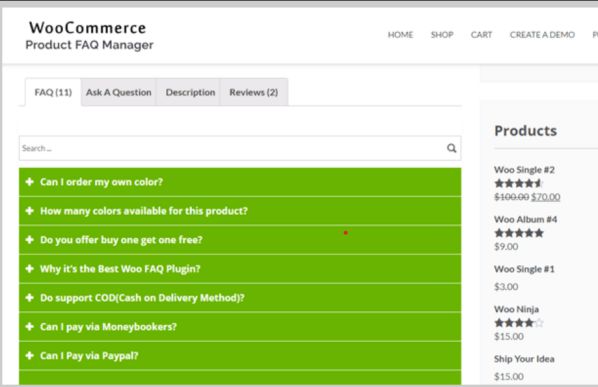The height and width of the screenshot is (387, 598).
Task: Click Woo Single #2 star rating
Action: coord(519,183)
